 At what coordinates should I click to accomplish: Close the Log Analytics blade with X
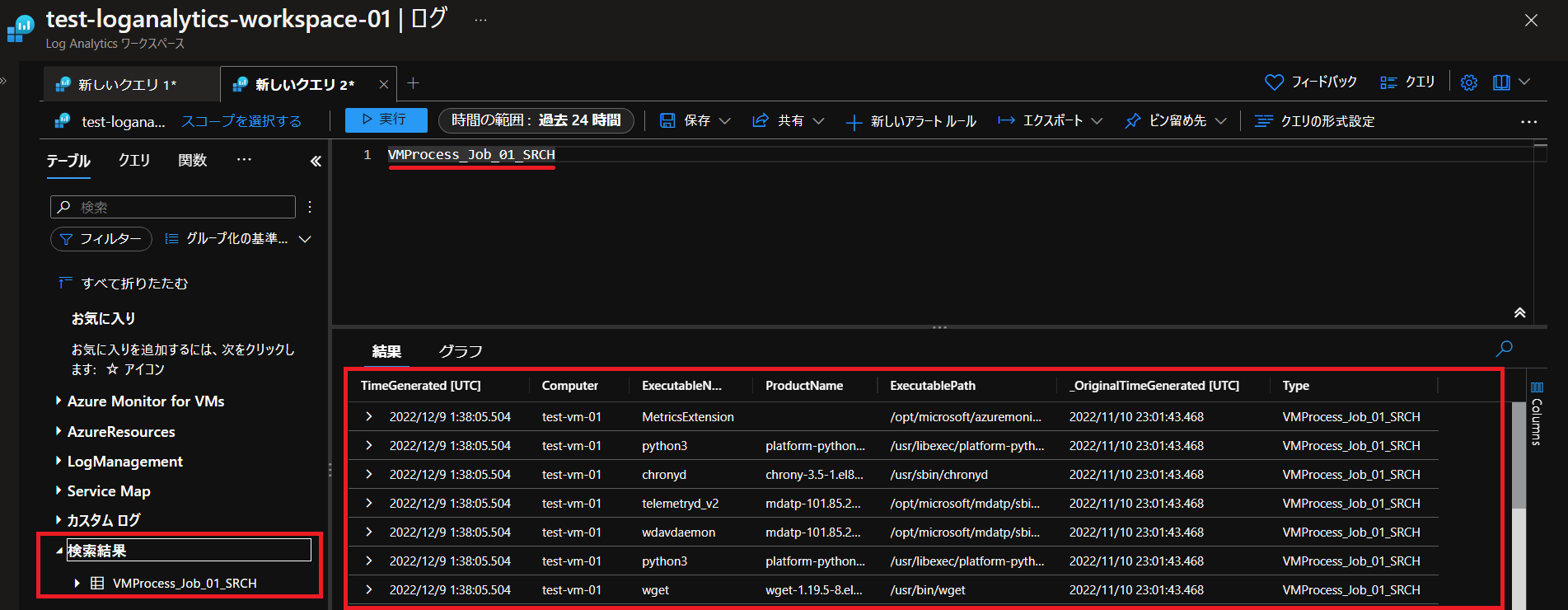pyautogui.click(x=1531, y=21)
